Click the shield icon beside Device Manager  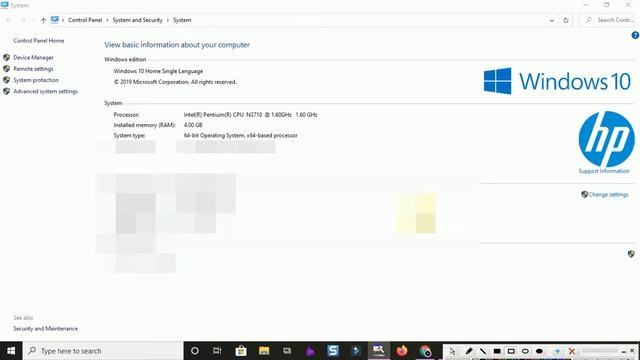pos(6,58)
